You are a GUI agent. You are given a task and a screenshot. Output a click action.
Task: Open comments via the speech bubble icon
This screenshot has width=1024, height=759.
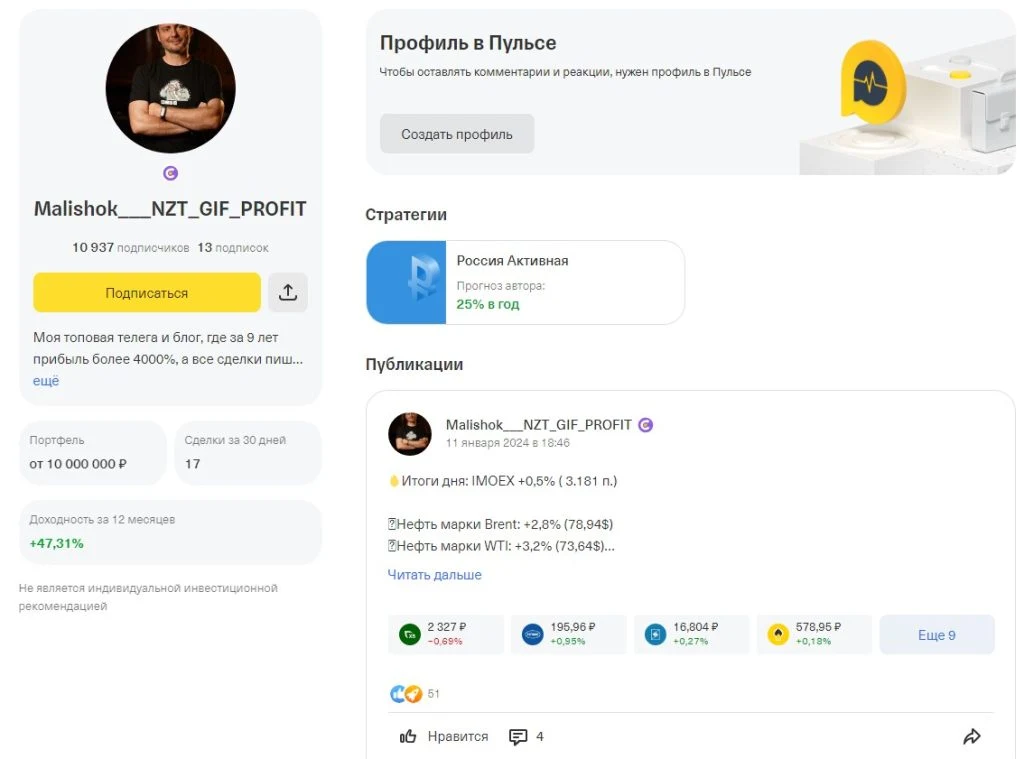click(518, 737)
